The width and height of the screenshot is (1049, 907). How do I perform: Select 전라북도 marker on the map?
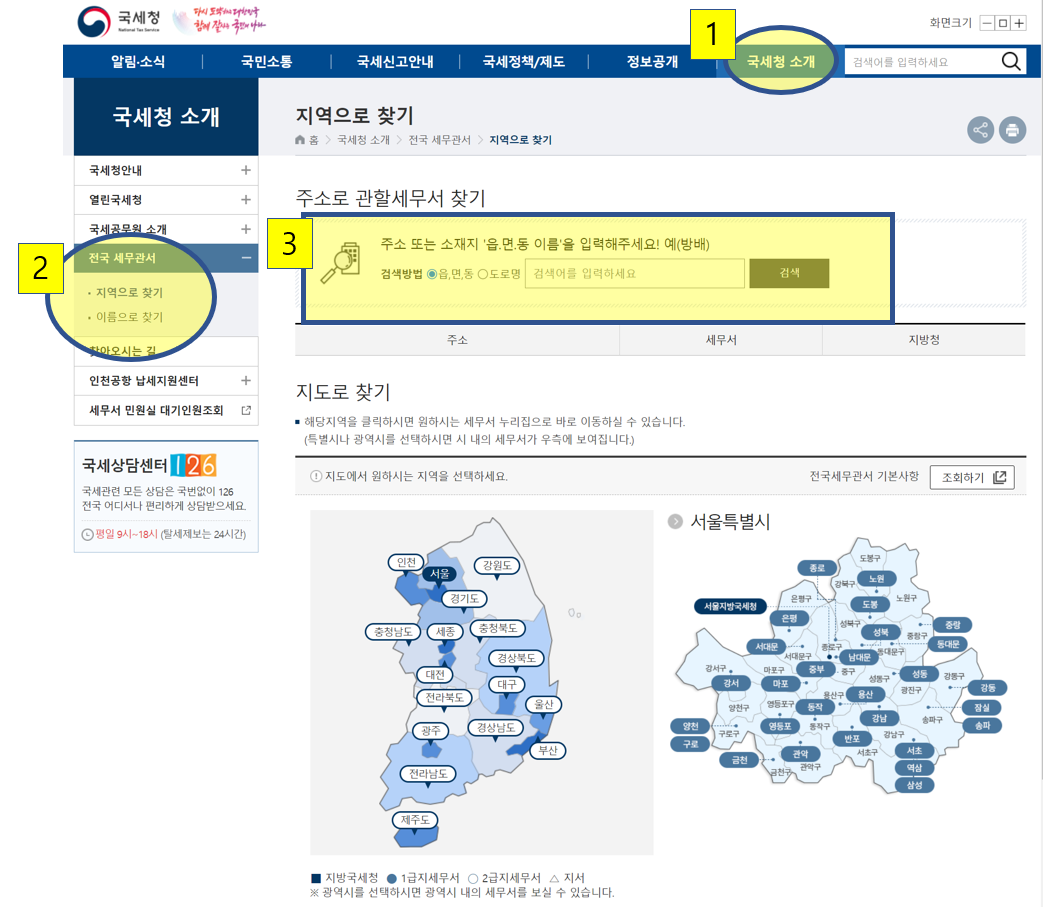coord(444,698)
